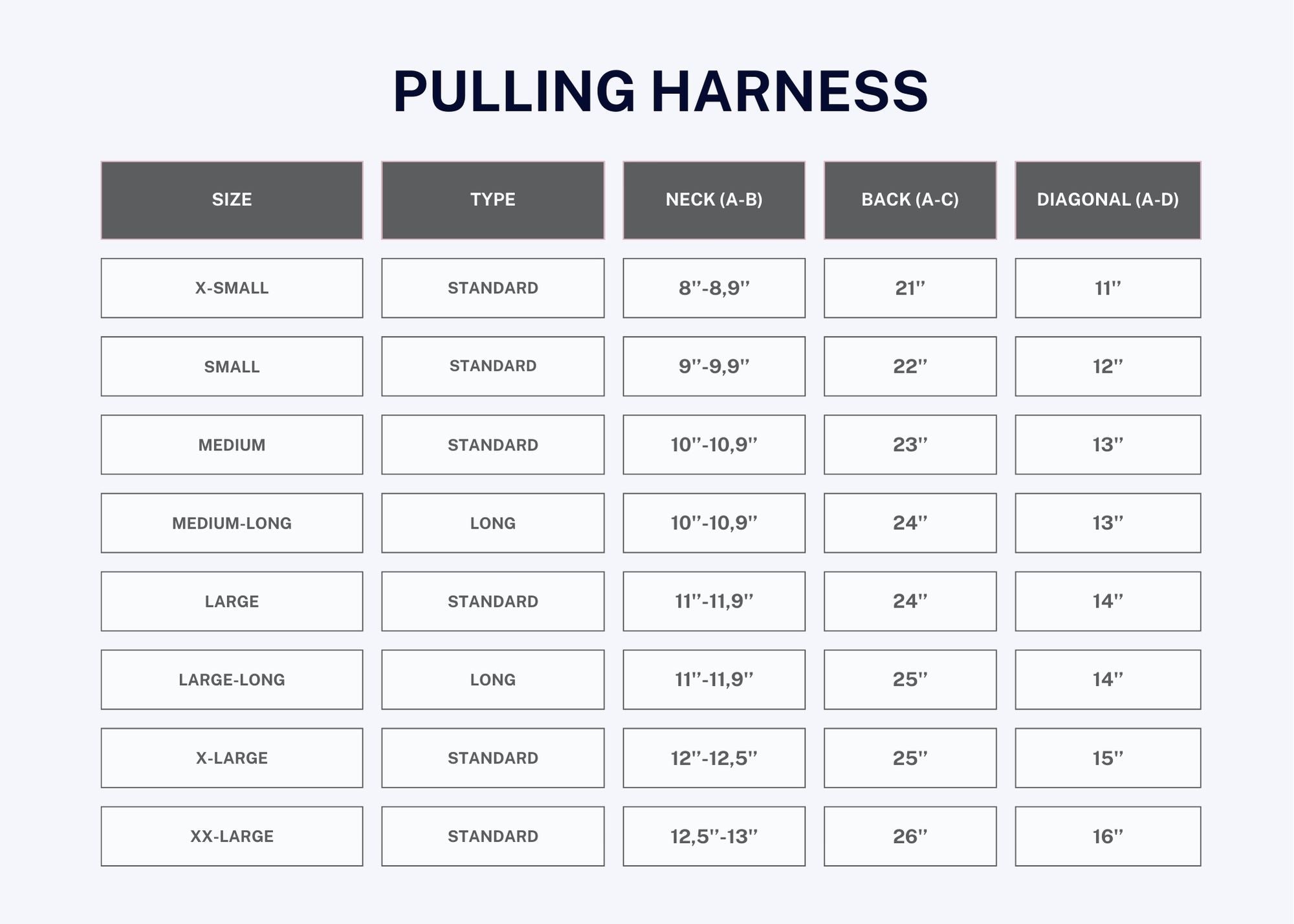This screenshot has width=1294, height=924.
Task: Click the 9''-9,9'' neck range cell
Action: [x=714, y=366]
